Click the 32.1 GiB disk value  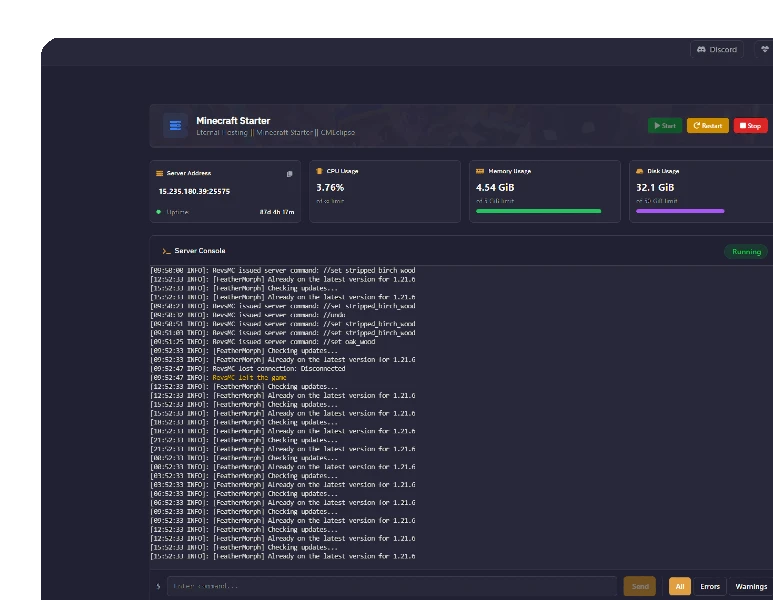(655, 187)
